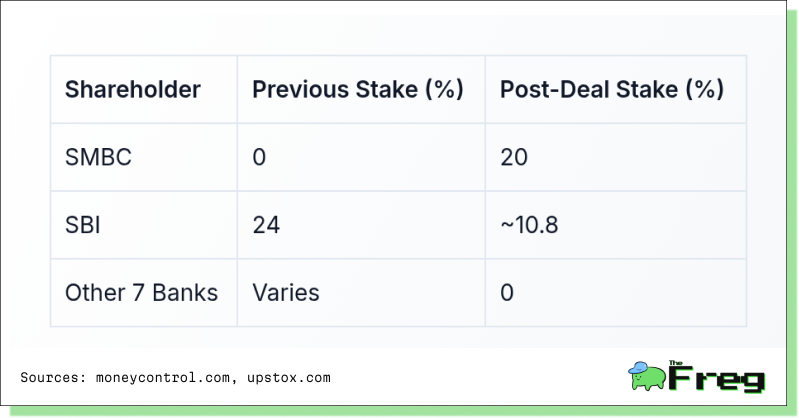Screen dimensions: 799x418
Task: Click SBI previous stake value 24
Action: pos(266,225)
